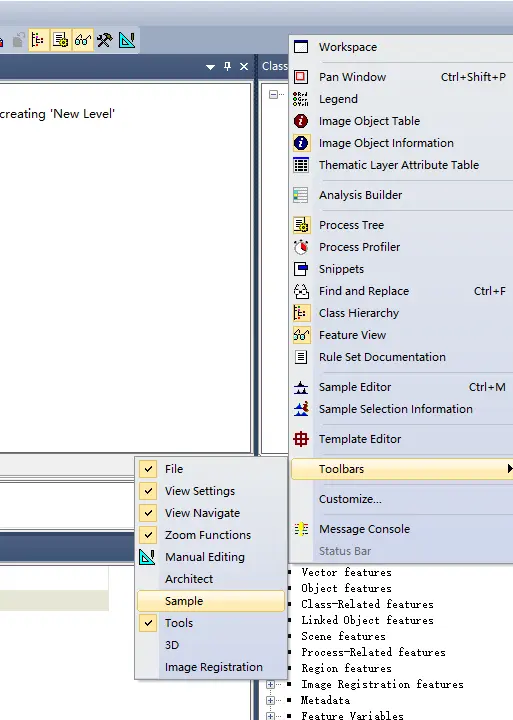Select the Template Editor grid icon
Screen dimensions: 513x720
coord(301,439)
